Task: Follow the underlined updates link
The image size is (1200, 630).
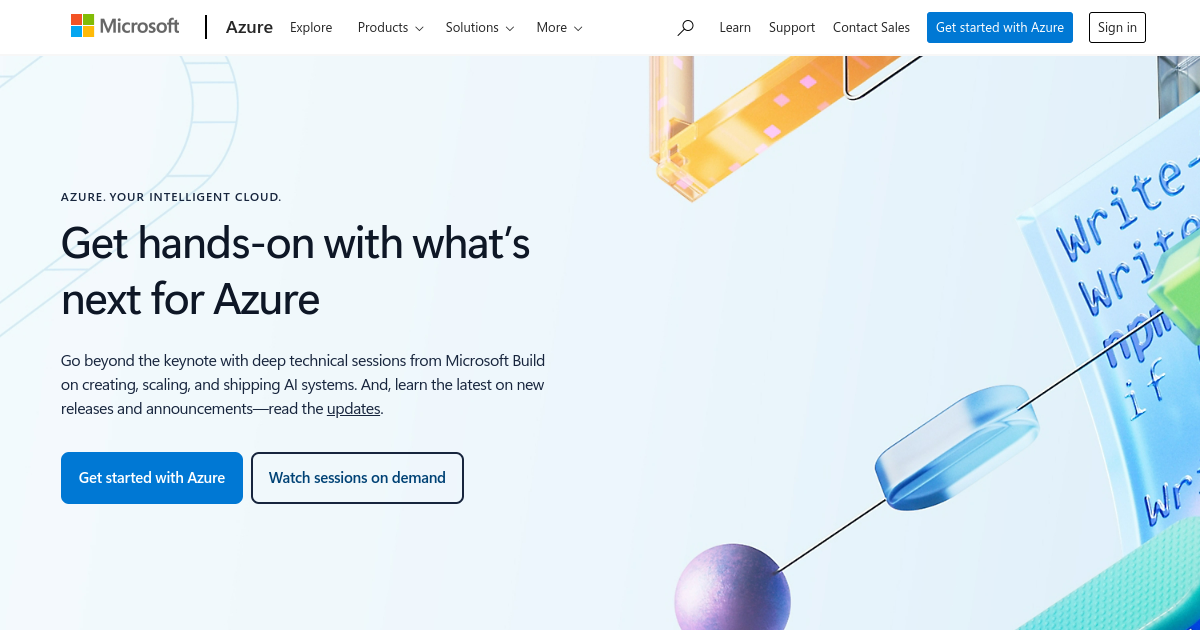Action: (353, 409)
